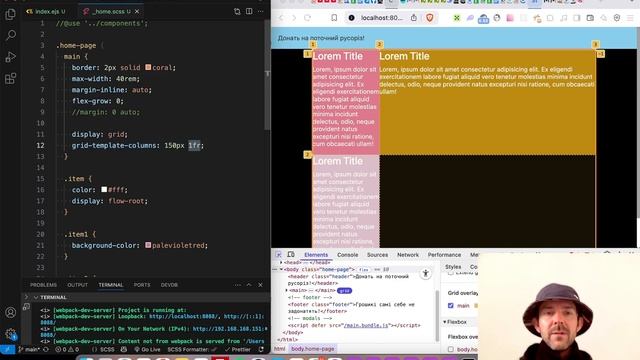Click the open changes icon in editor toolbar
This screenshot has width=640, height=360.
tap(237, 11)
